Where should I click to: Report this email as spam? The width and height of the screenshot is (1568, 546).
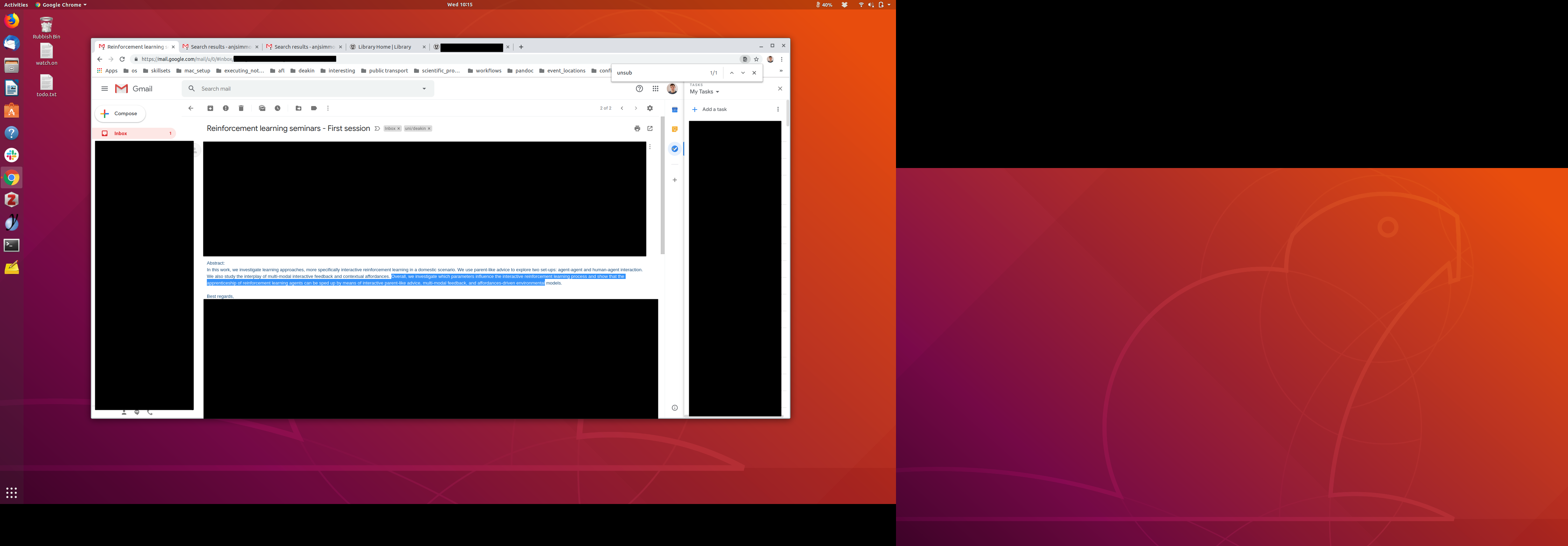226,108
